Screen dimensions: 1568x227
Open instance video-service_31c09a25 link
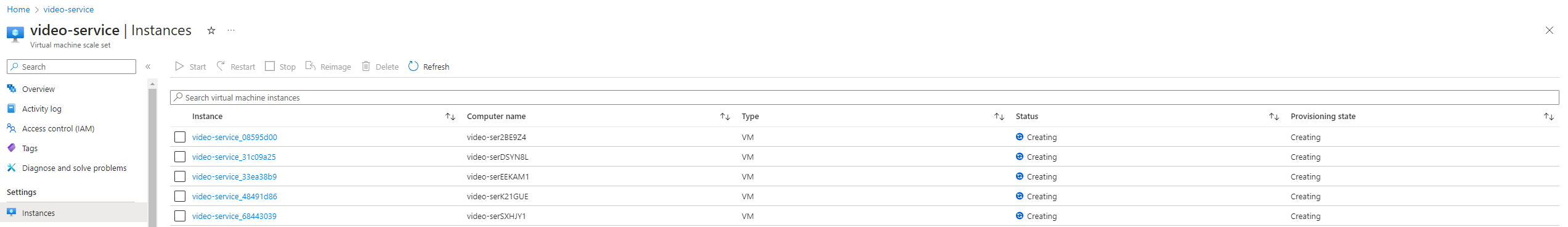234,157
